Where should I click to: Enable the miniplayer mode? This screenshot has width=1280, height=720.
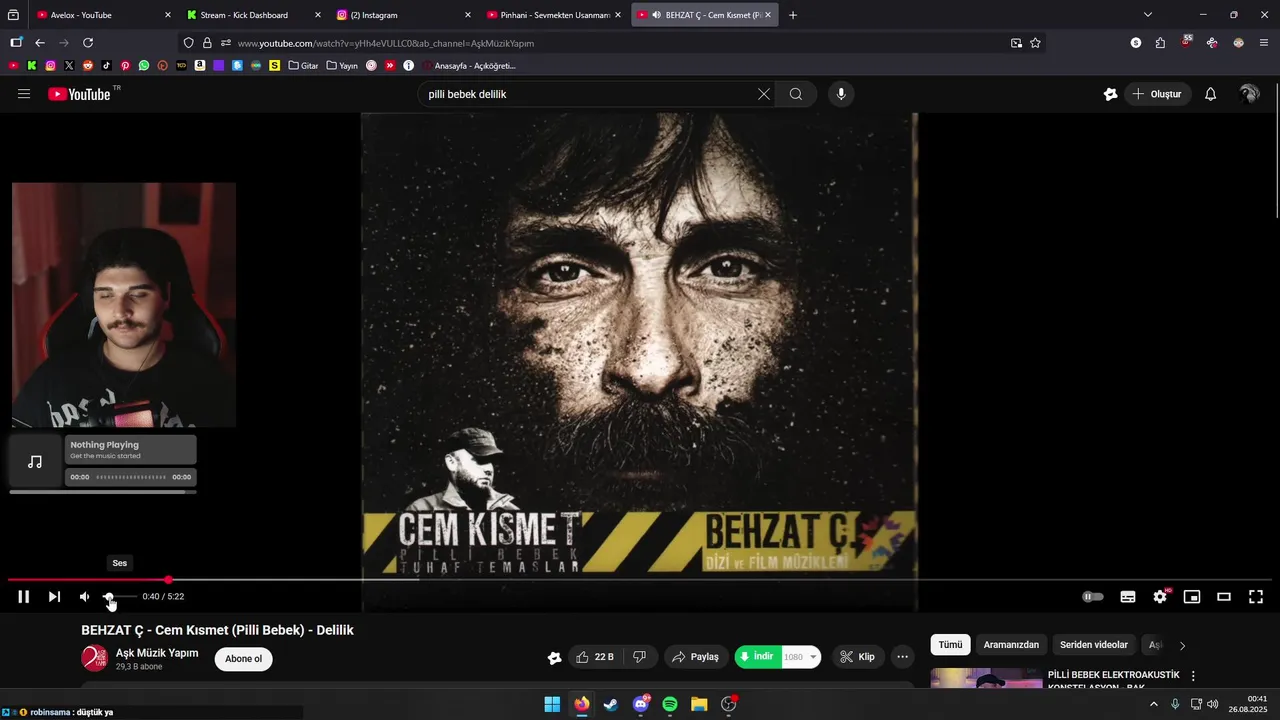click(1192, 597)
